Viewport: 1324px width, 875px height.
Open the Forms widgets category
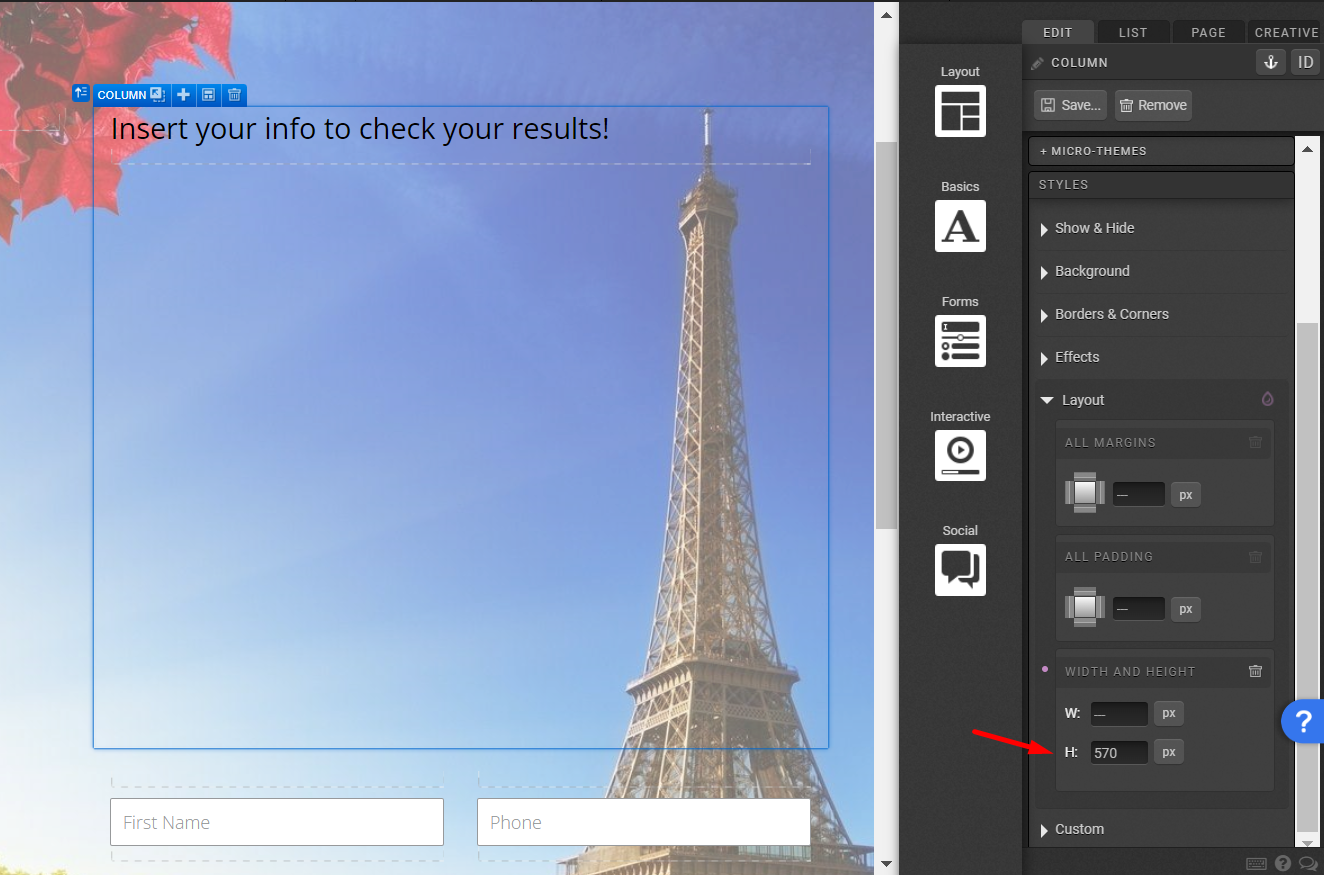coord(960,340)
